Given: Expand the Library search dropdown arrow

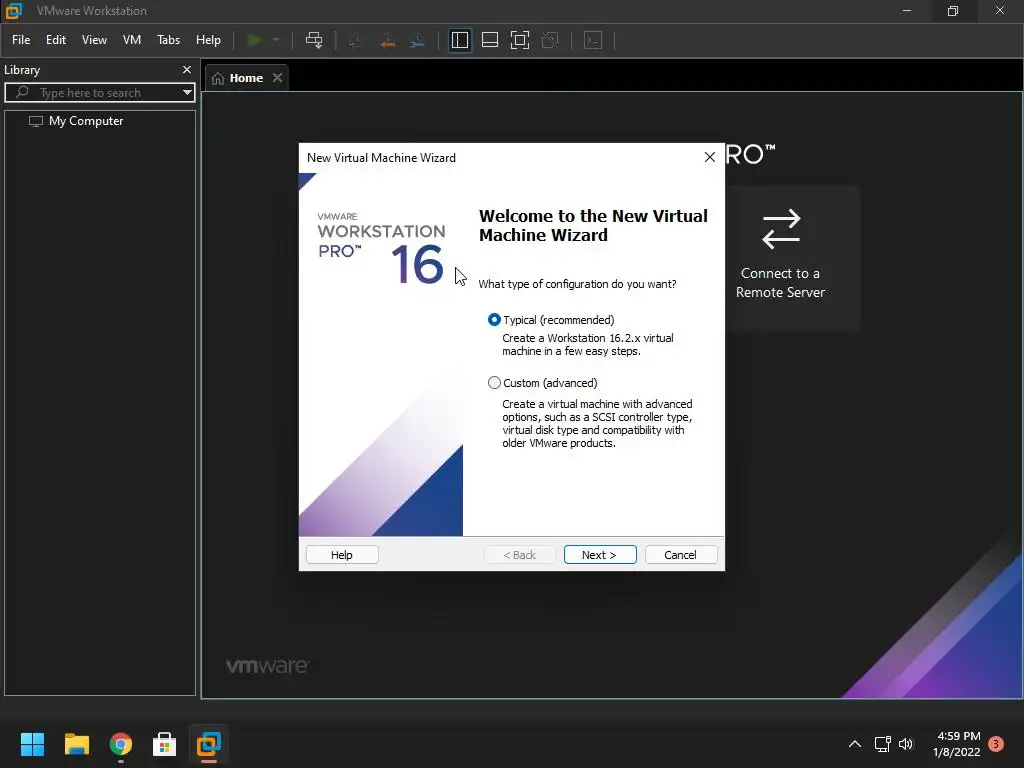Looking at the screenshot, I should [187, 93].
